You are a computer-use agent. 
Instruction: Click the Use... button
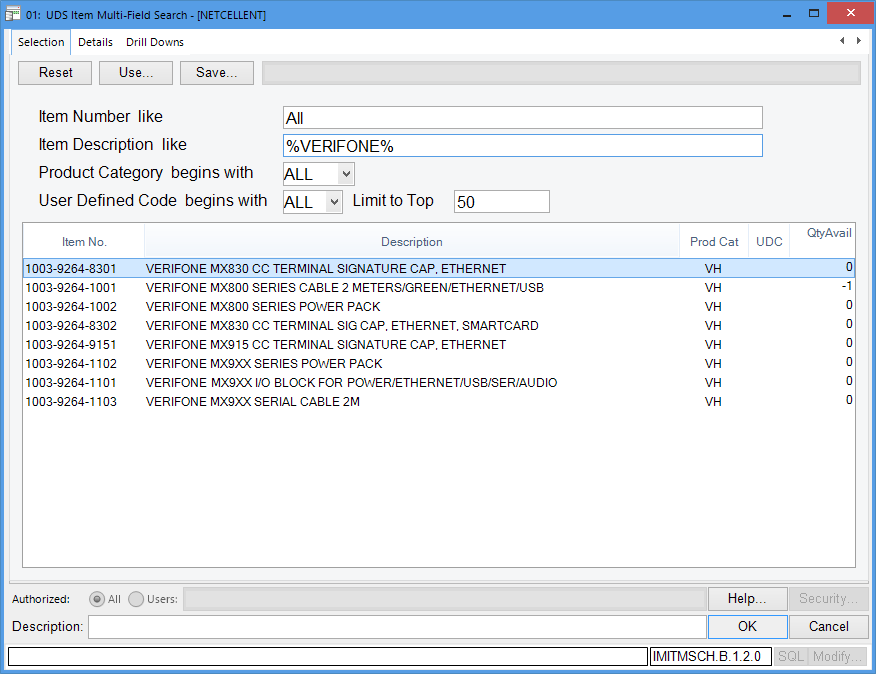pos(136,73)
